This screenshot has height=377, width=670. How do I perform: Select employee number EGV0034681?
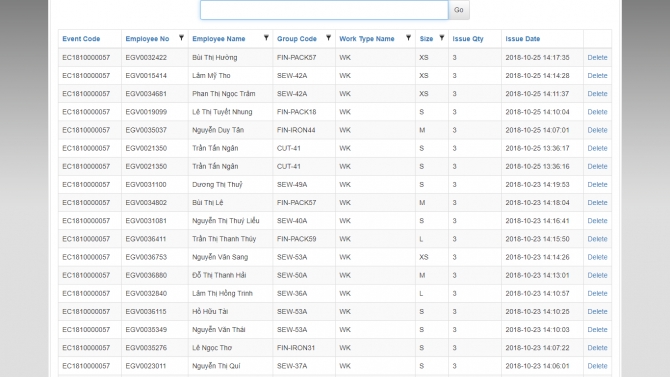(146, 94)
